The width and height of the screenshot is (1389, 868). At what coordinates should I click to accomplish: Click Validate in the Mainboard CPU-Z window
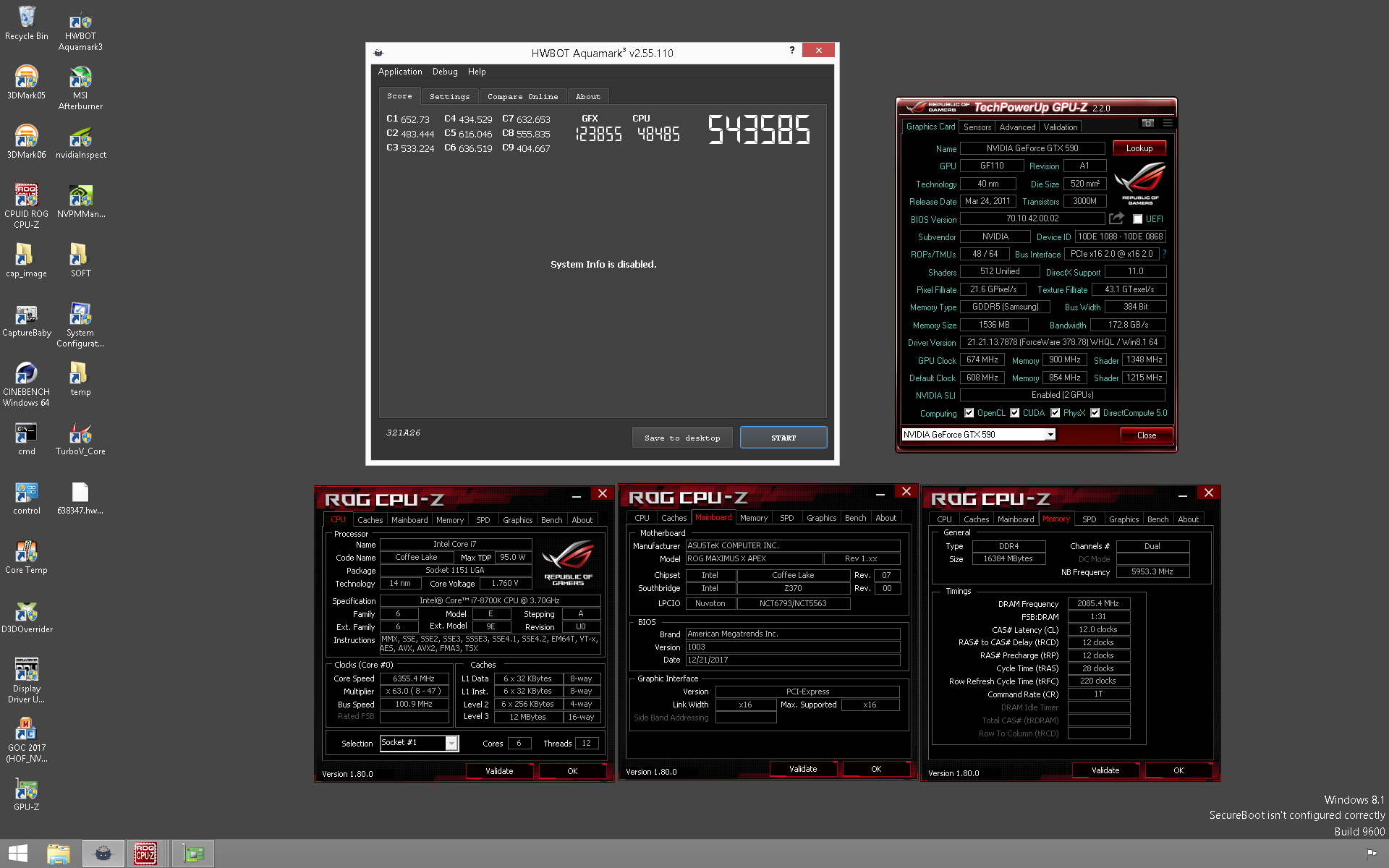[803, 769]
